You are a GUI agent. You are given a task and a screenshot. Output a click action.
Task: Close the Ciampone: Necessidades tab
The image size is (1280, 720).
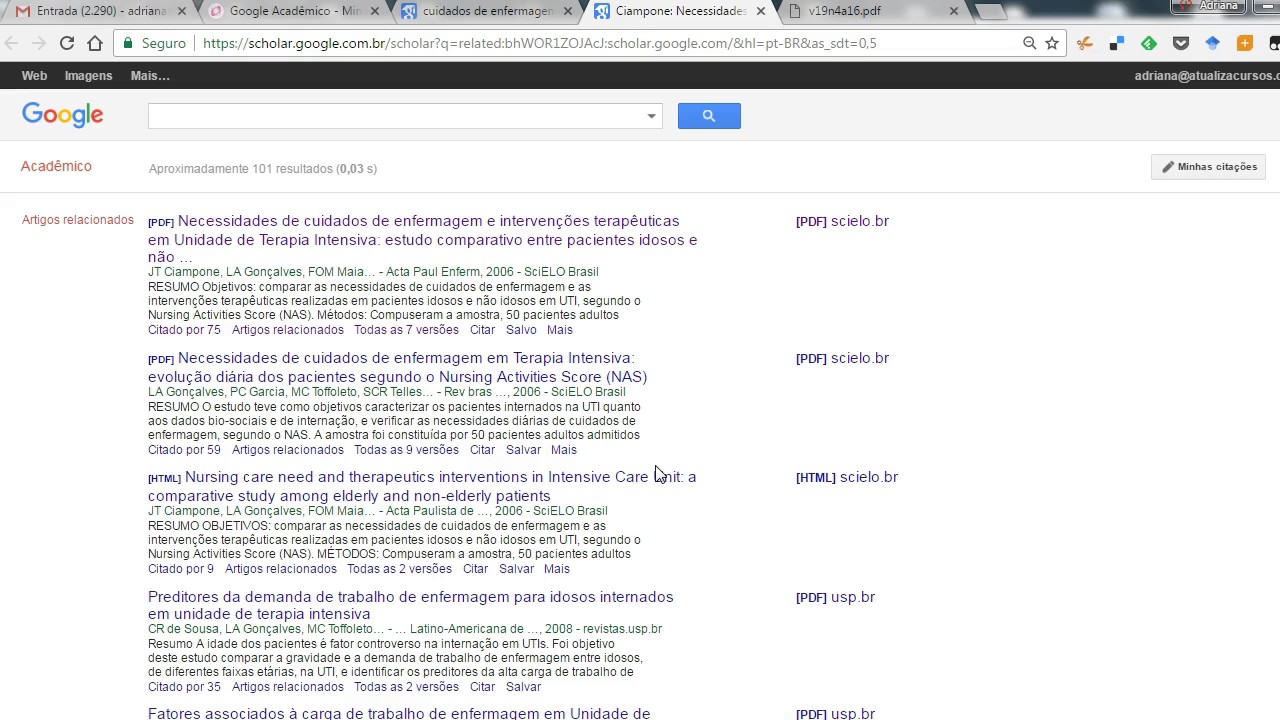[x=761, y=11]
